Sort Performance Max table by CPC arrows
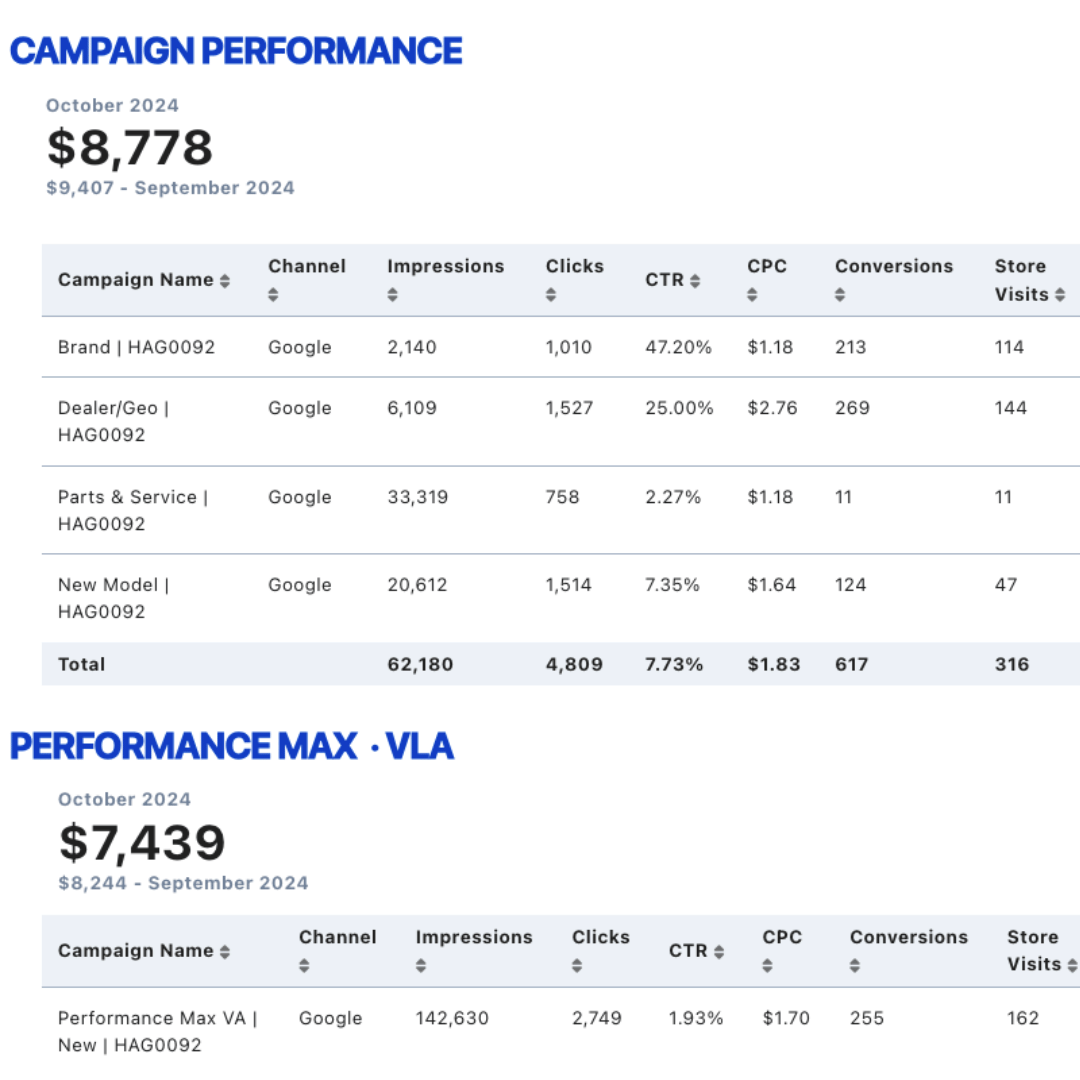1080x1080 pixels. pos(767,966)
